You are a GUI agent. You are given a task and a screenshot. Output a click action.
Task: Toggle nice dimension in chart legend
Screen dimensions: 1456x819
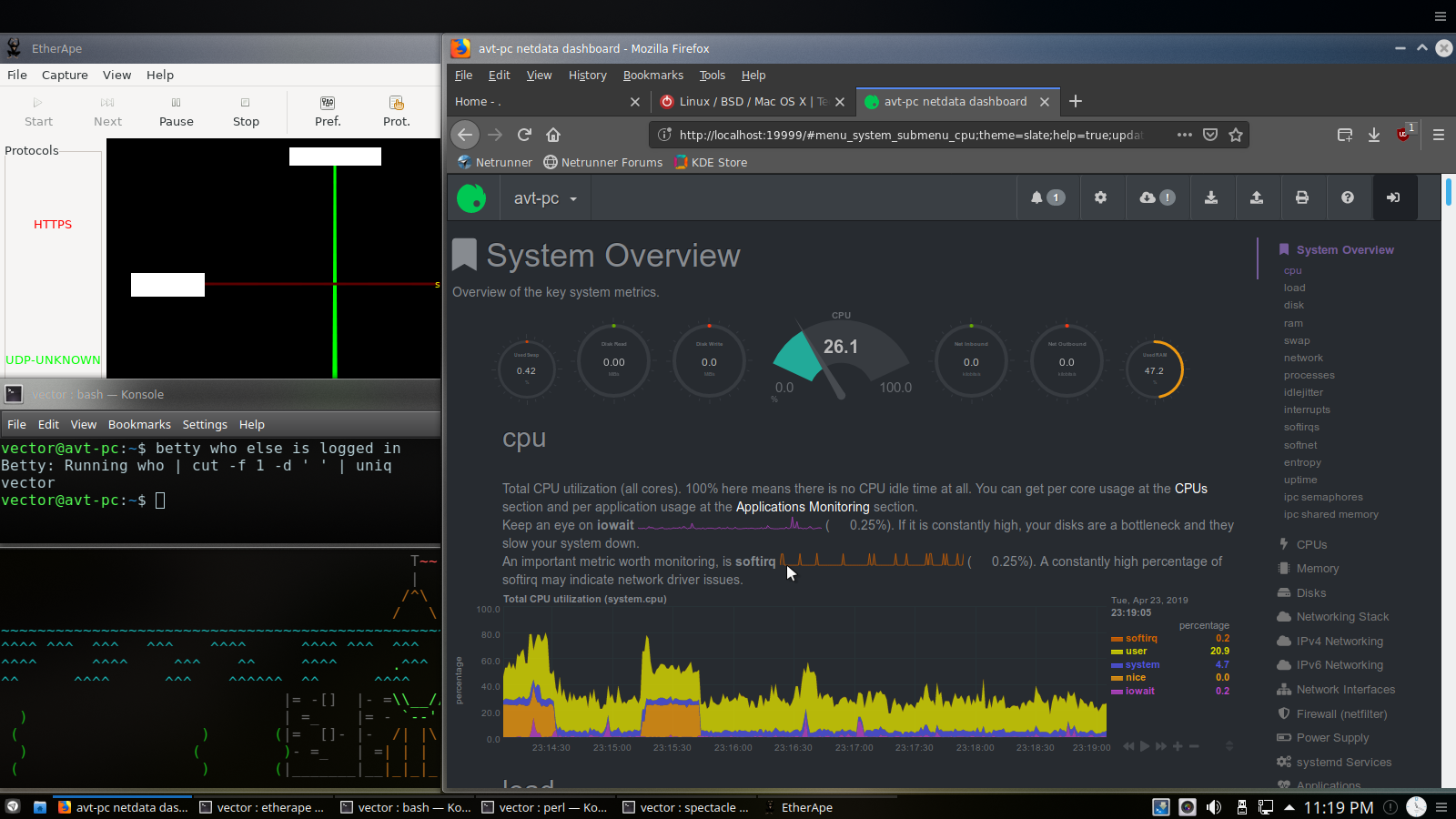click(x=1135, y=677)
